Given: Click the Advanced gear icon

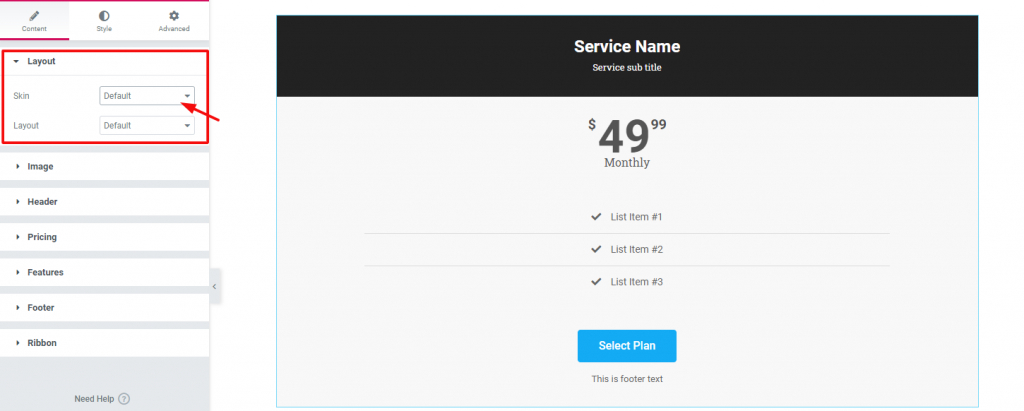Looking at the screenshot, I should 174,16.
